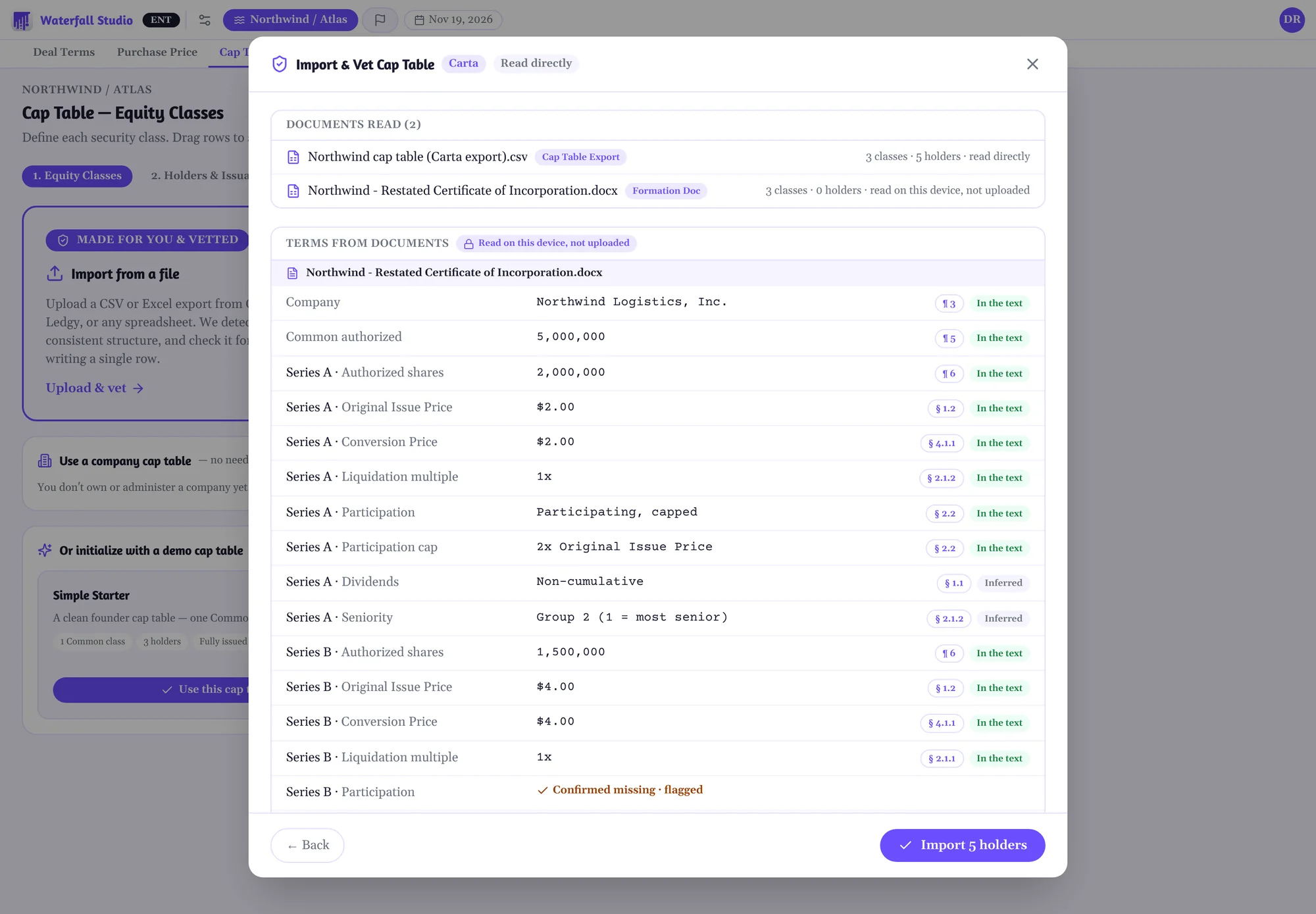This screenshot has height=914, width=1316.
Task: Open the ¶3 citation for Company
Action: click(x=949, y=303)
